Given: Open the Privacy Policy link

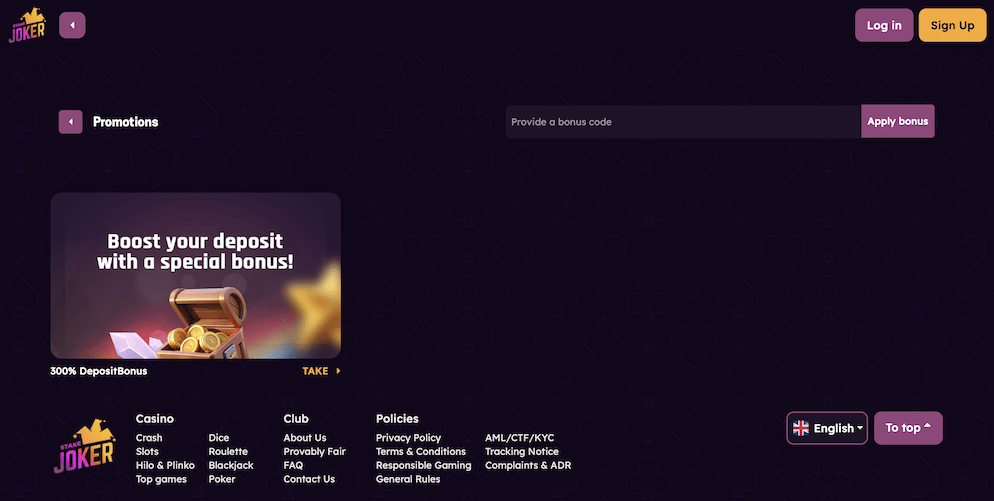Looking at the screenshot, I should (x=408, y=438).
